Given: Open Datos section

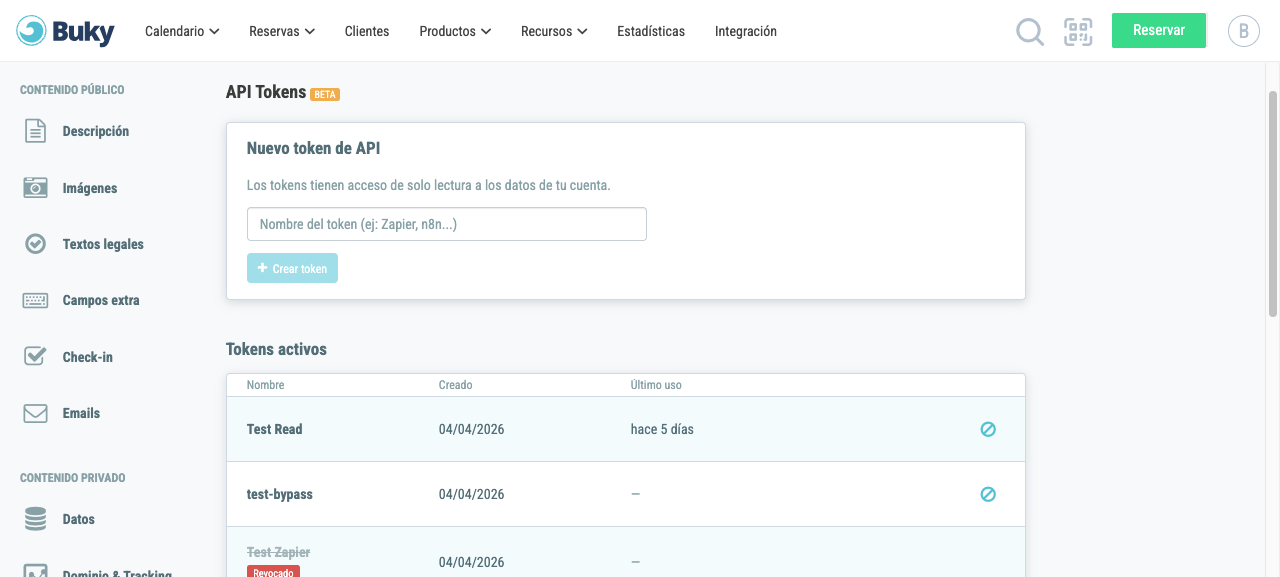Looking at the screenshot, I should point(79,519).
